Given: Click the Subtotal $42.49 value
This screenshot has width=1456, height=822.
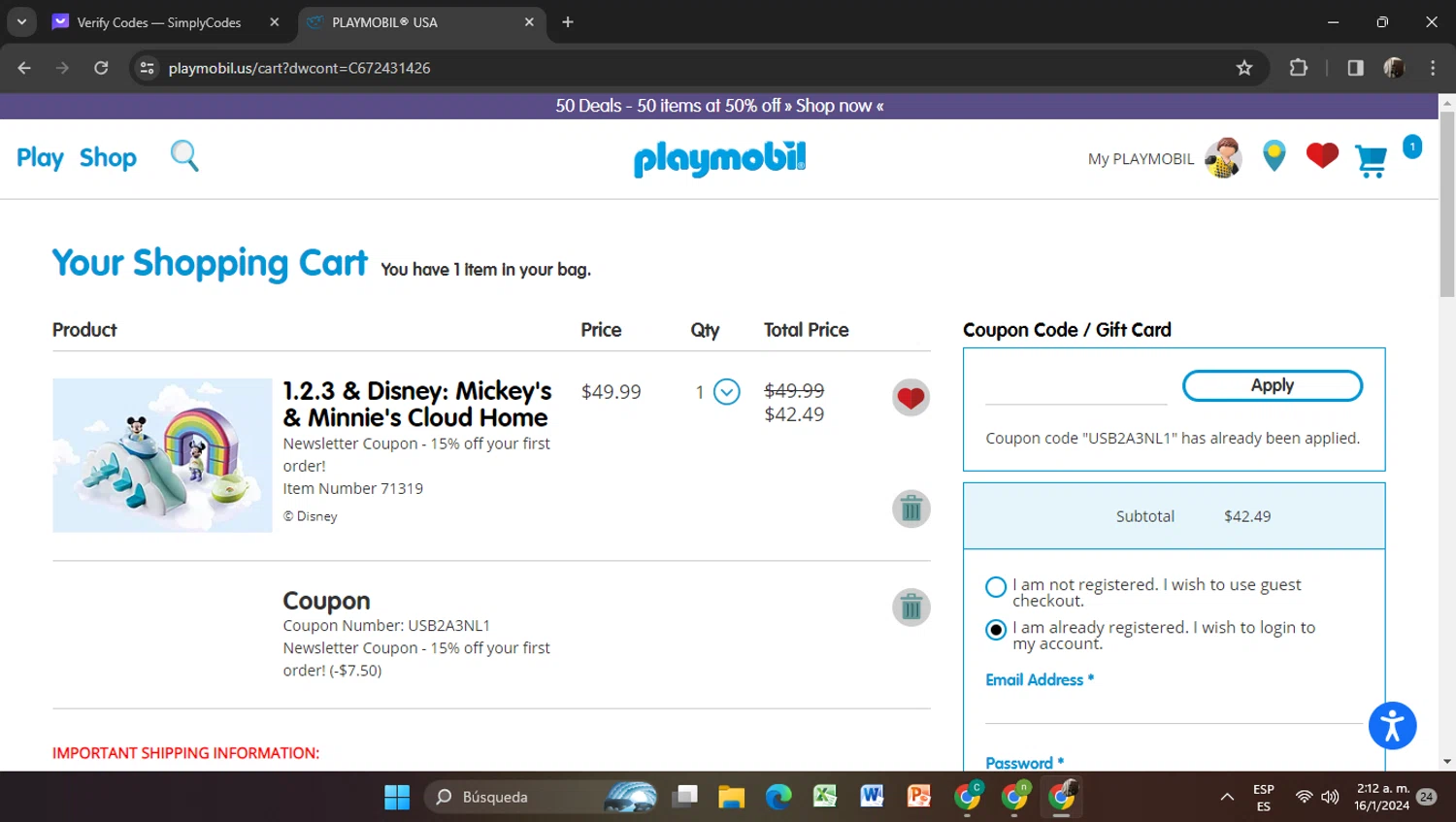Looking at the screenshot, I should coord(1247,516).
